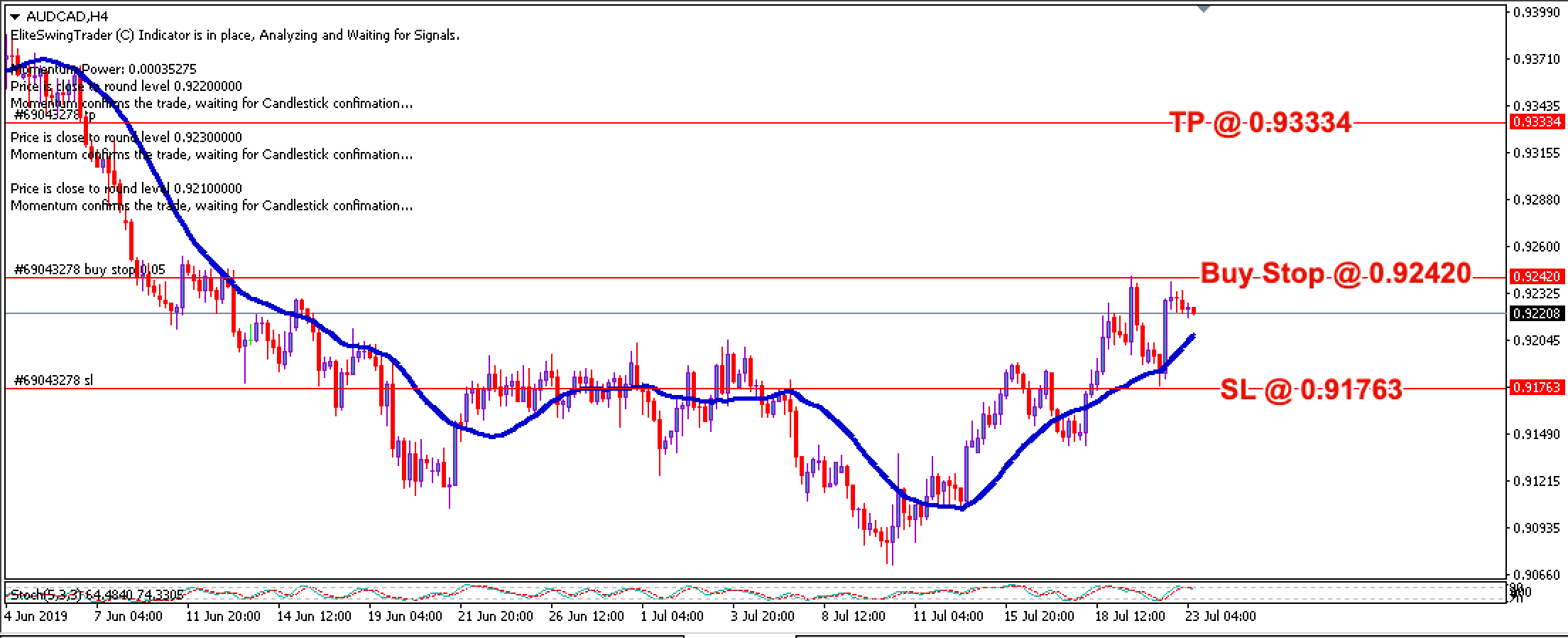Click the '3 Jul 20:00' time label
This screenshot has width=1568, height=638.
pyautogui.click(x=763, y=616)
